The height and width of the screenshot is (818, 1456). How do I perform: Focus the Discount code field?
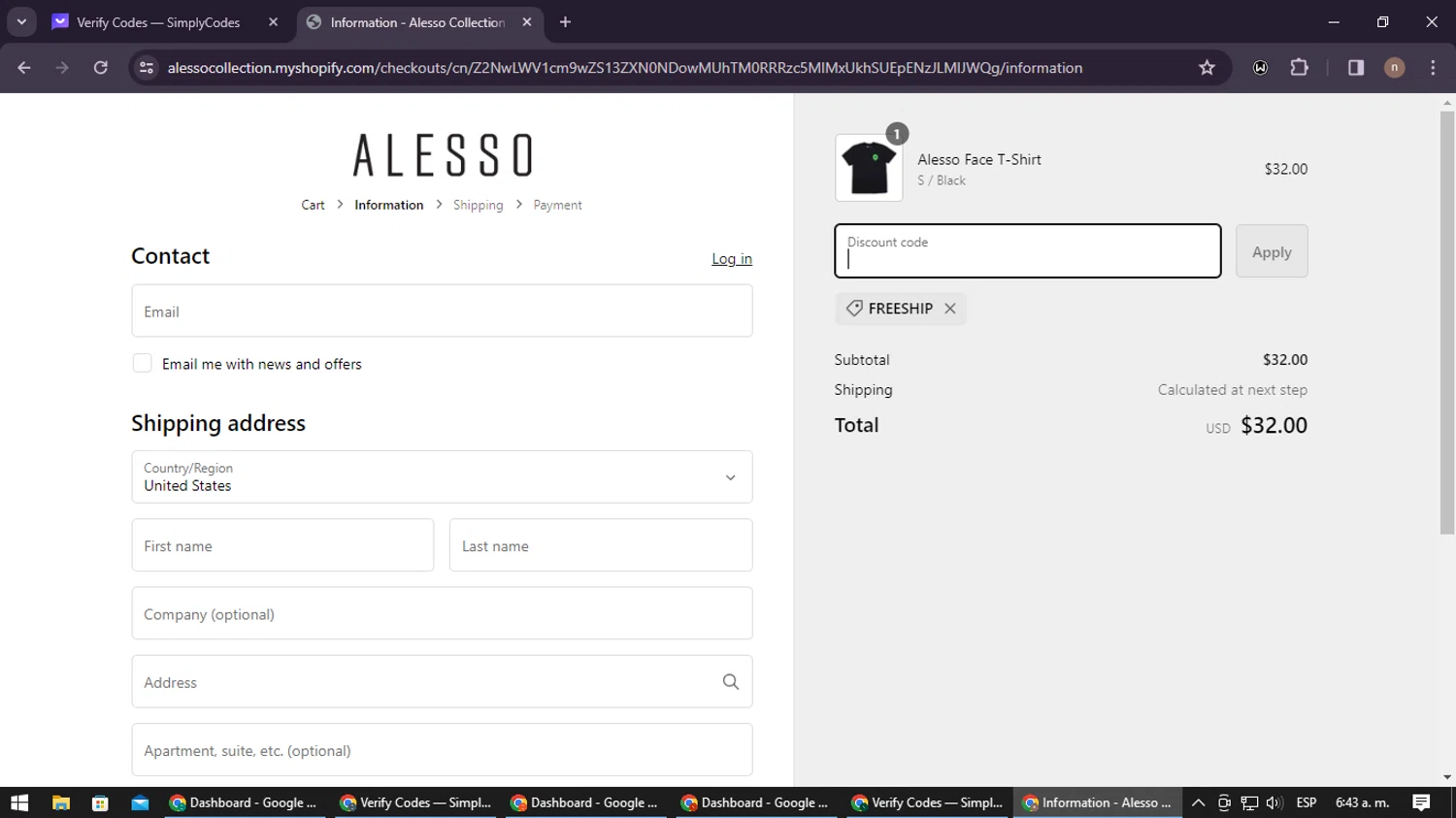click(1028, 251)
